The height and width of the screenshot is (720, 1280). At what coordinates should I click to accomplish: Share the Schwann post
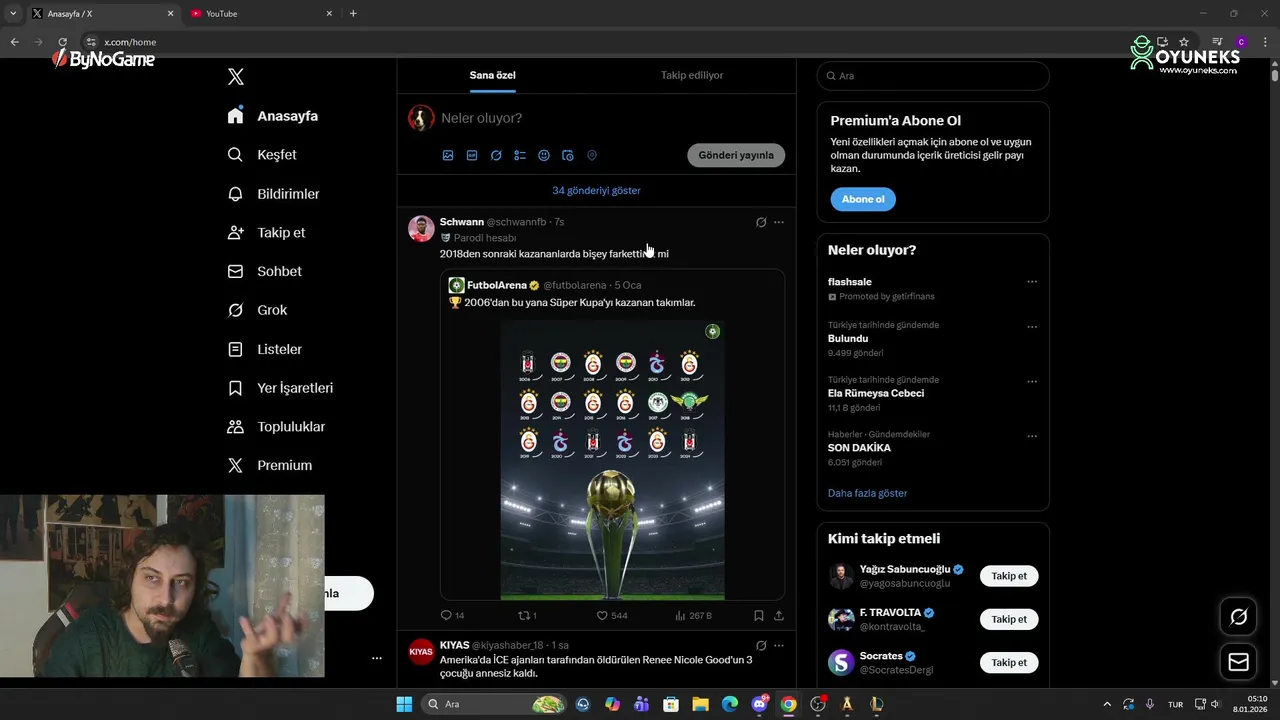click(779, 616)
